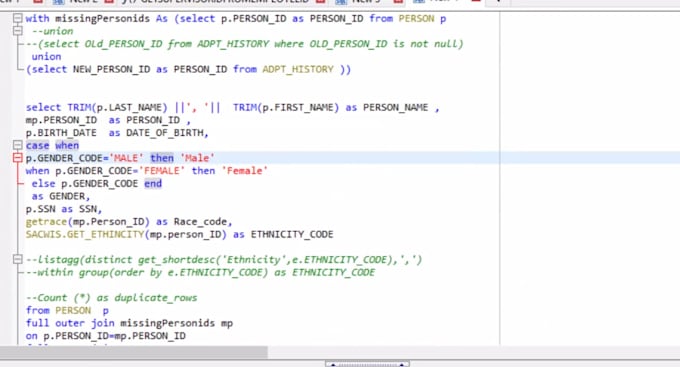Click the highlighted 'case' keyword
The height and width of the screenshot is (367, 680).
(x=37, y=145)
